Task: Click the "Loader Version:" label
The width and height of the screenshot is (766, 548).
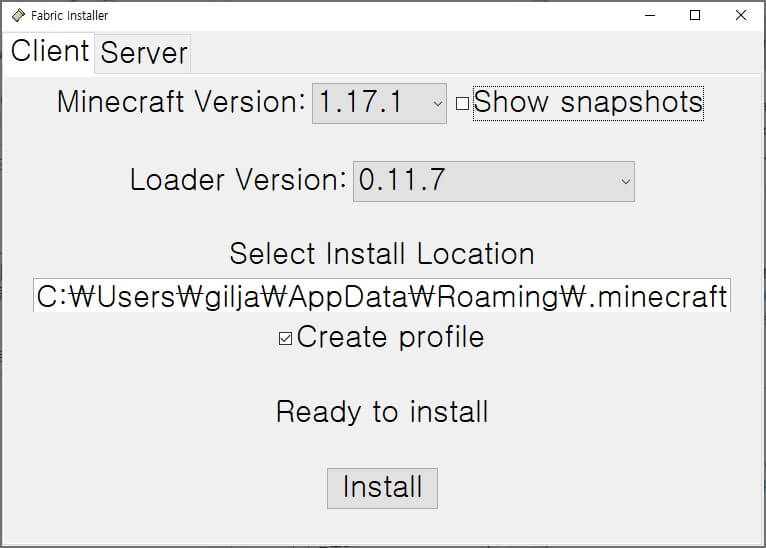Action: pyautogui.click(x=238, y=180)
